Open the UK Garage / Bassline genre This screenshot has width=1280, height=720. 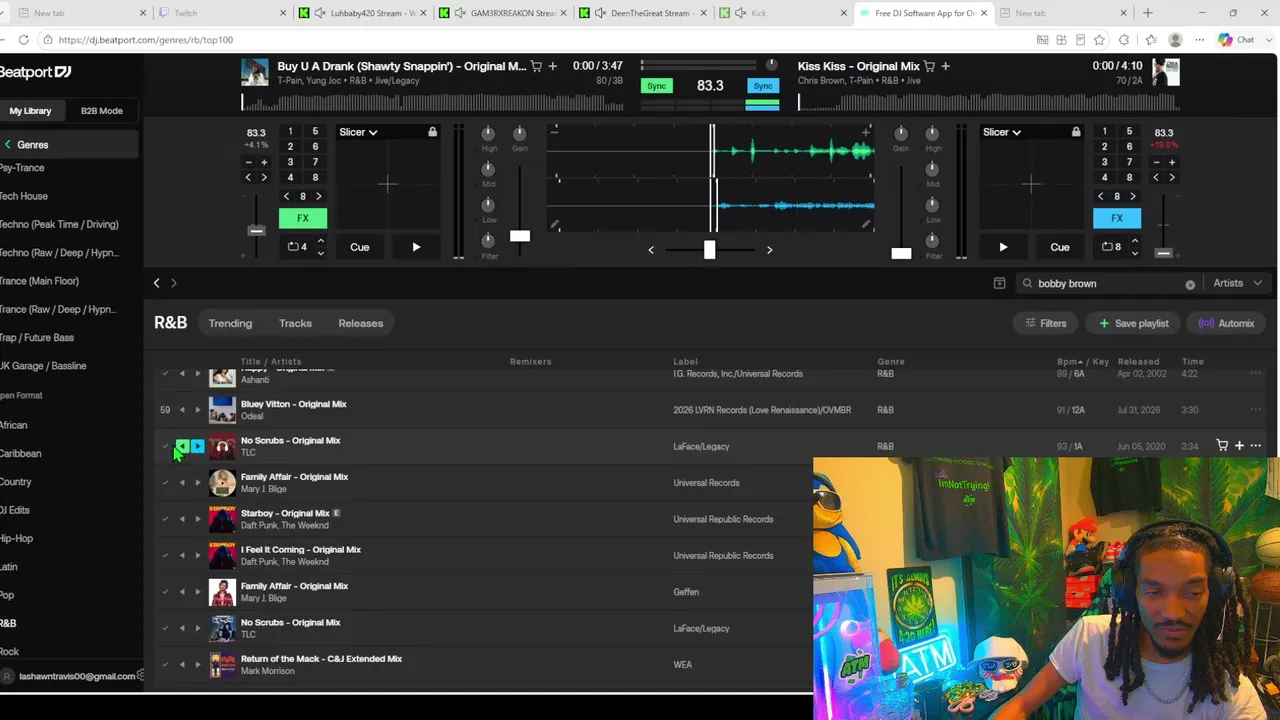coord(43,366)
